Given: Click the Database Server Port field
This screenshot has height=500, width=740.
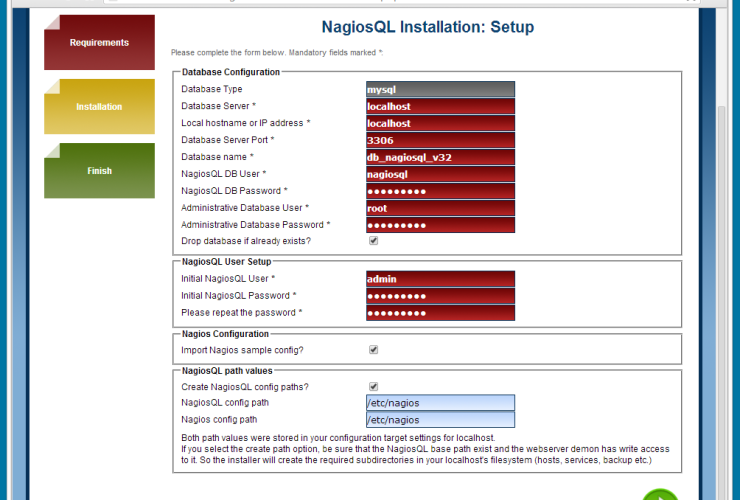Looking at the screenshot, I should (x=440, y=141).
